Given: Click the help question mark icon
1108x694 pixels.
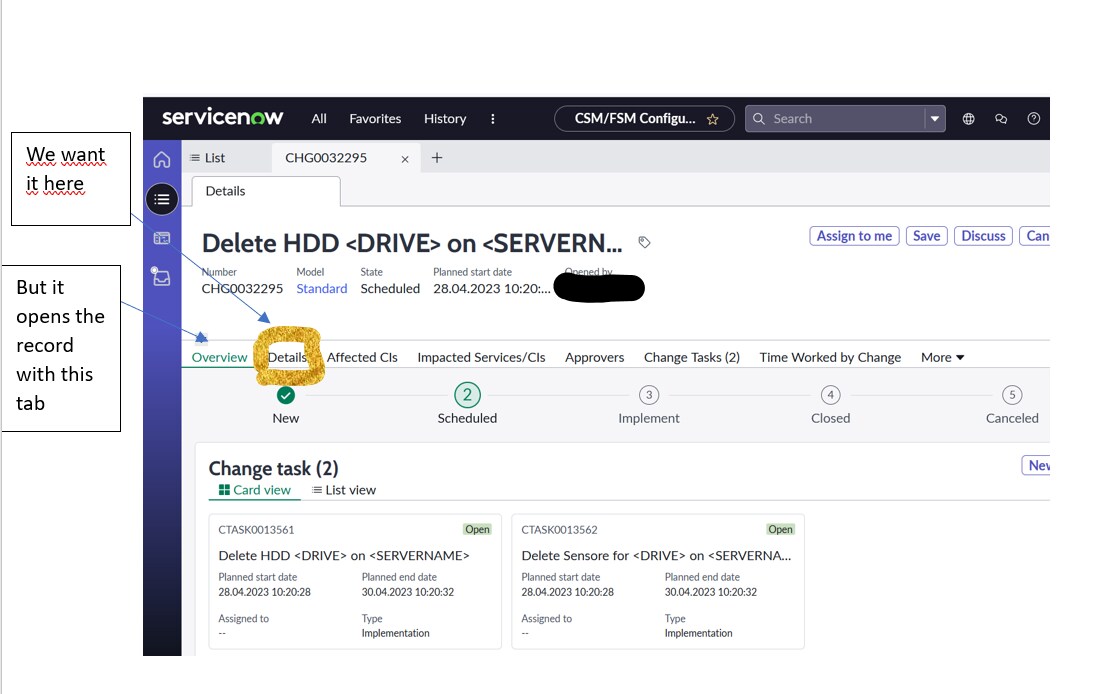Looking at the screenshot, I should coord(1034,118).
